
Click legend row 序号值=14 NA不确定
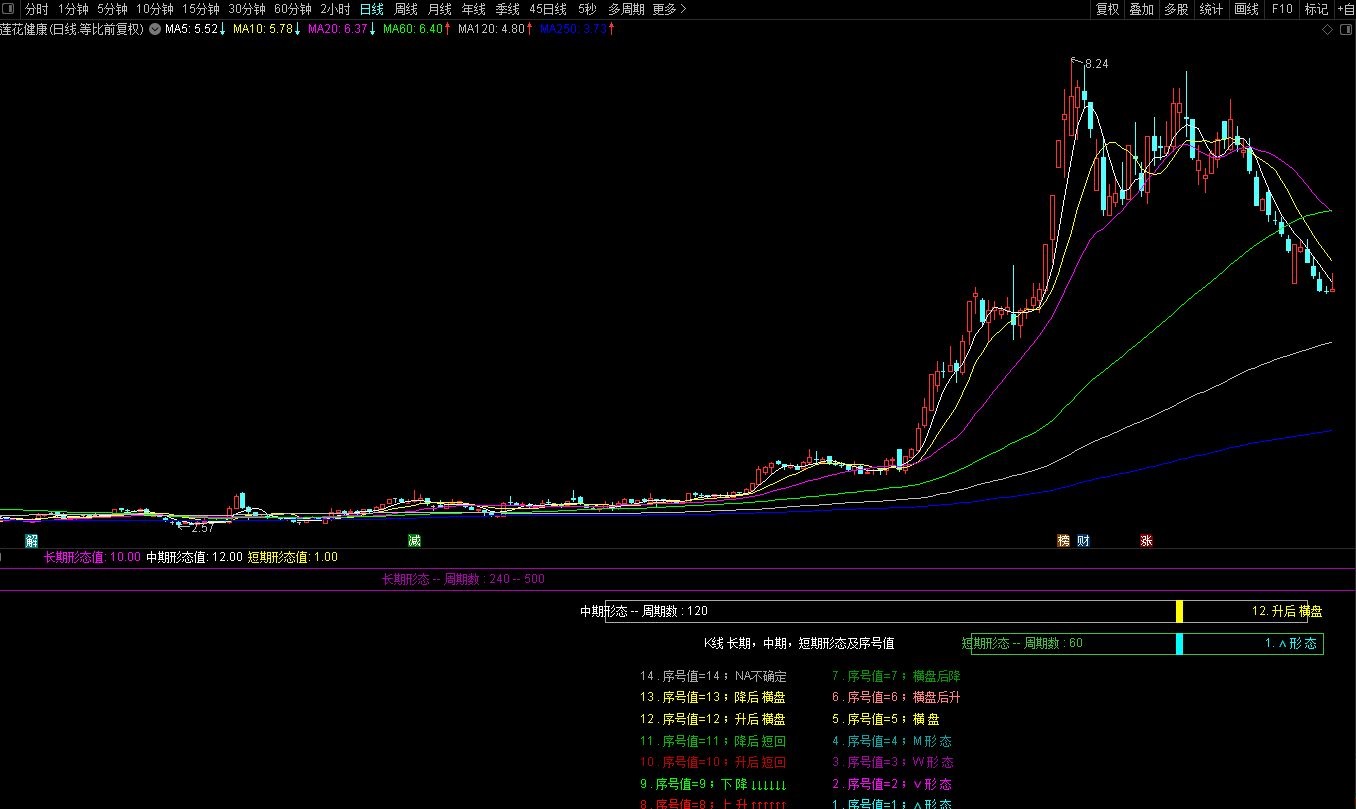(x=714, y=677)
